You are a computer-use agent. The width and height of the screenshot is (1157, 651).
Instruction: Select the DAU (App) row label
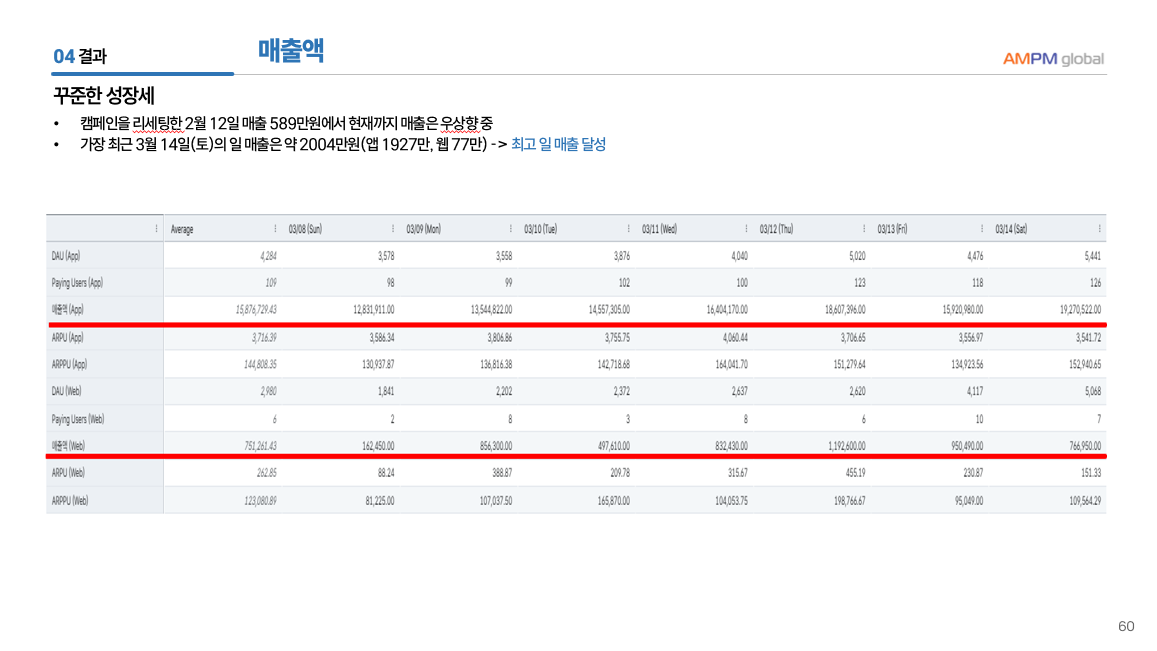[x=66, y=256]
